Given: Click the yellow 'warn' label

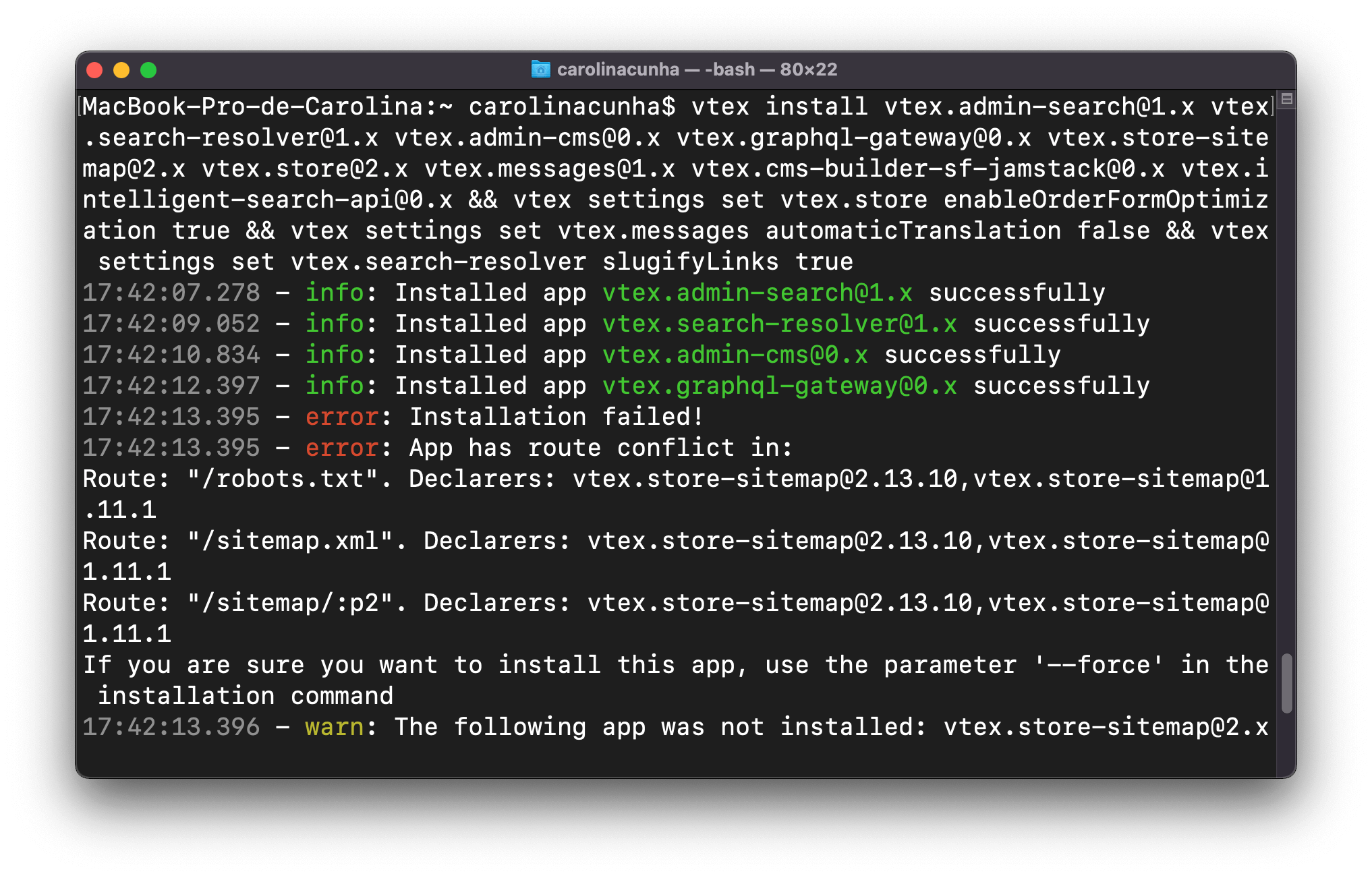Looking at the screenshot, I should 335,728.
